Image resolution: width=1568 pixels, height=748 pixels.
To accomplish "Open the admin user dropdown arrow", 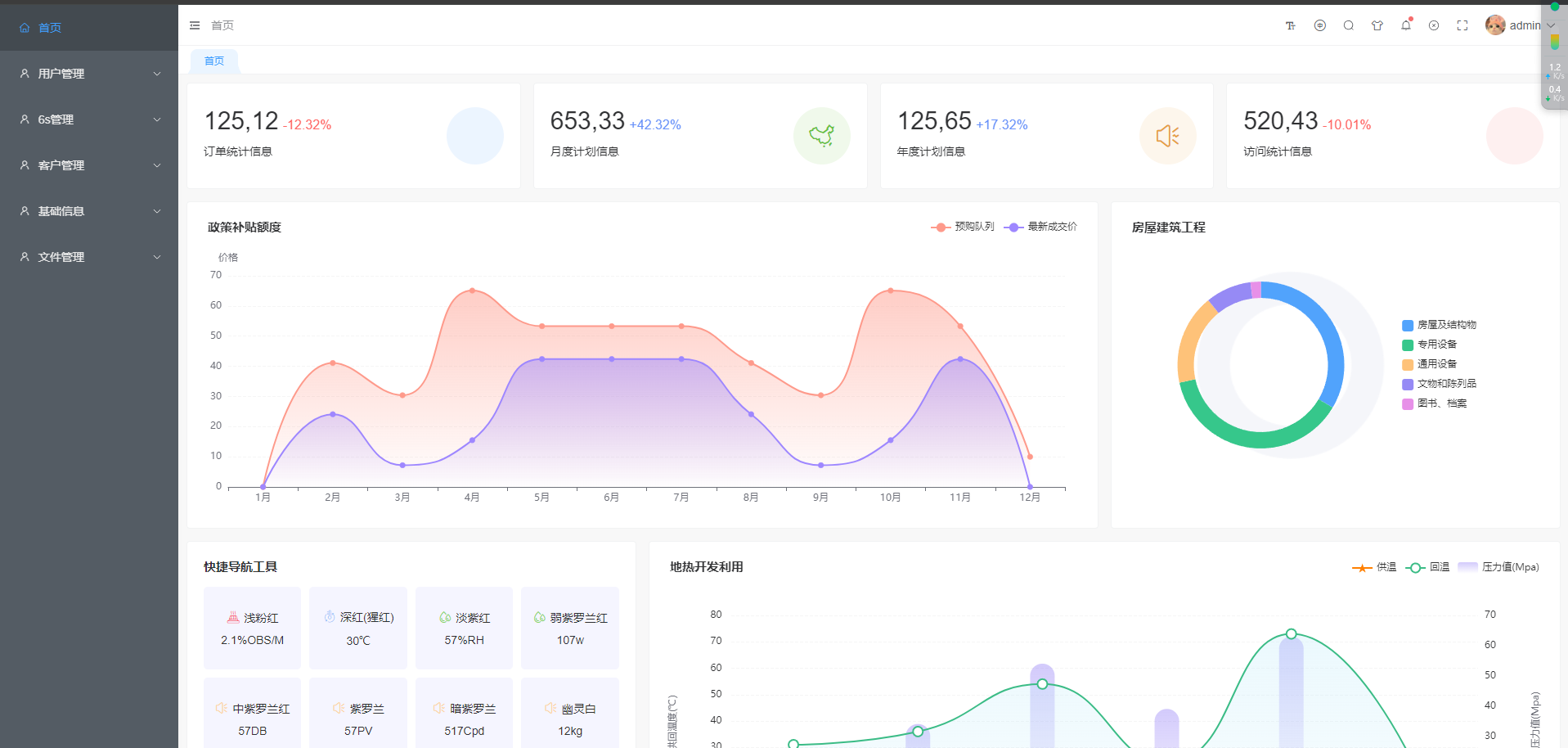I will (1550, 25).
